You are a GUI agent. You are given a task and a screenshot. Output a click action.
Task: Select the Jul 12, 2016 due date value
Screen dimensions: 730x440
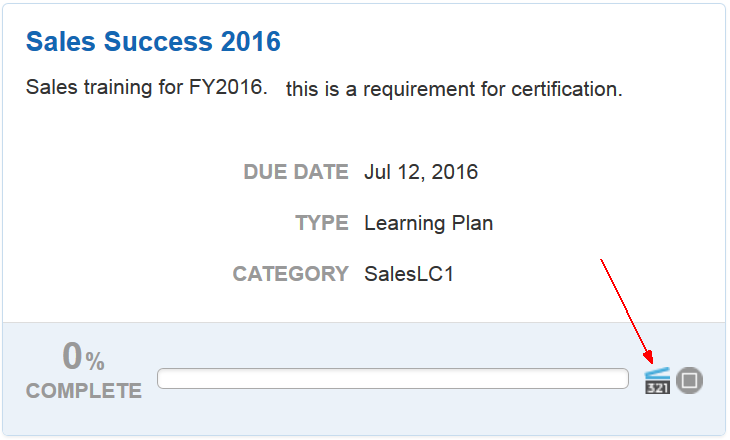(x=421, y=172)
